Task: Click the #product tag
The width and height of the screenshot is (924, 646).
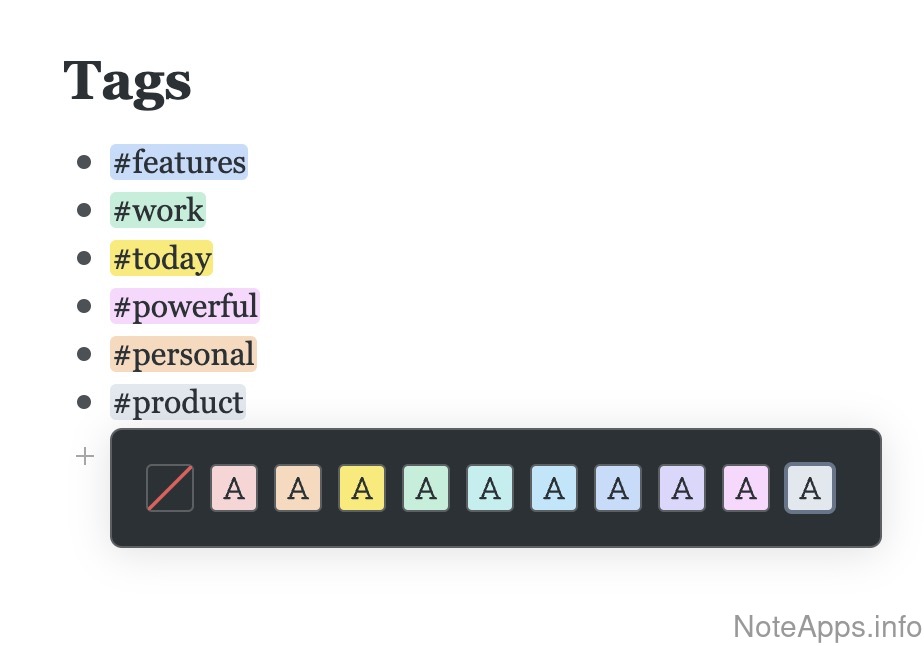Action: point(178,402)
